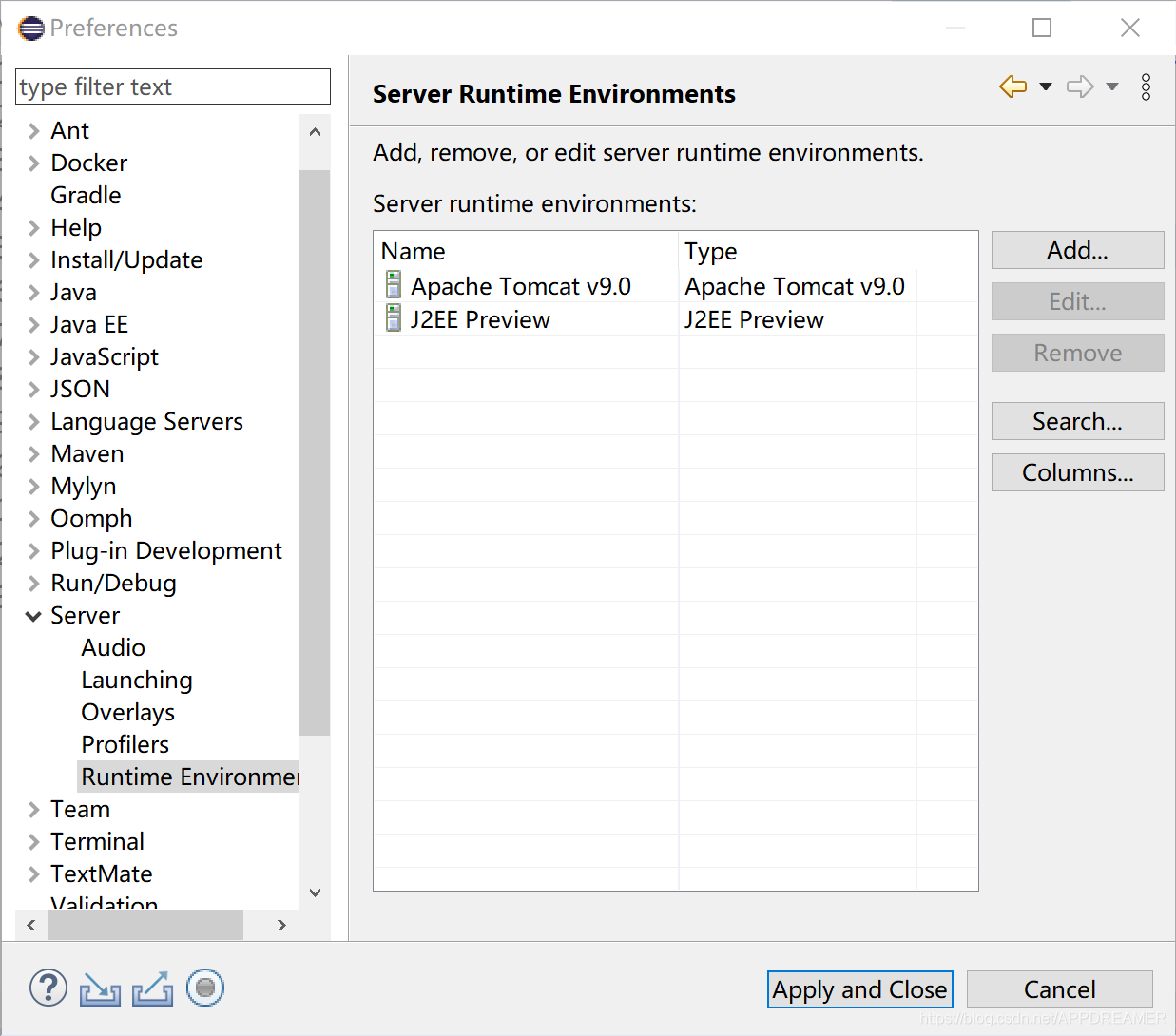Go back using the yellow arrow
Viewport: 1176px width, 1036px height.
coord(1013,86)
